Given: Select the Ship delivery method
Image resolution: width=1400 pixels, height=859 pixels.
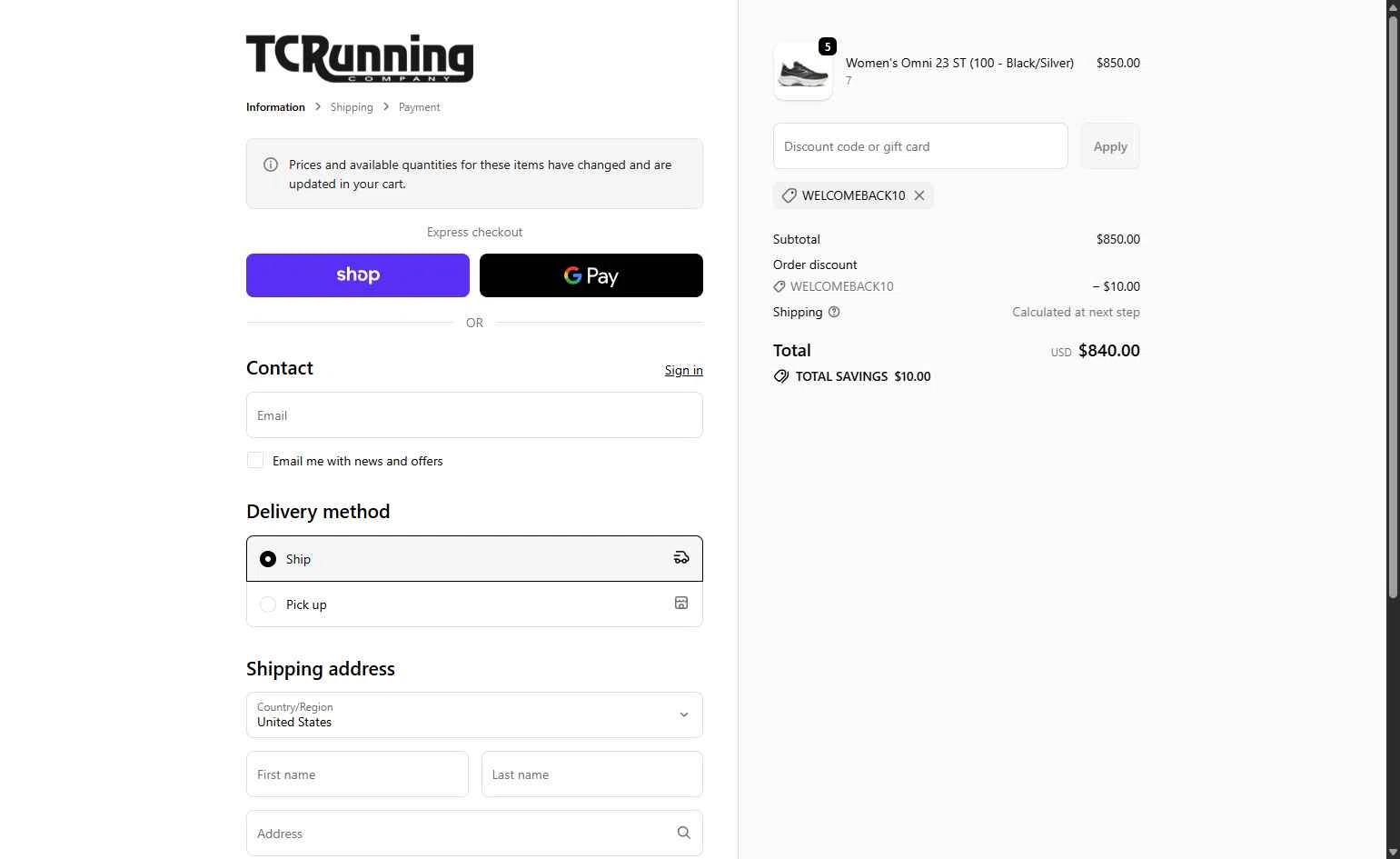Looking at the screenshot, I should tap(474, 558).
